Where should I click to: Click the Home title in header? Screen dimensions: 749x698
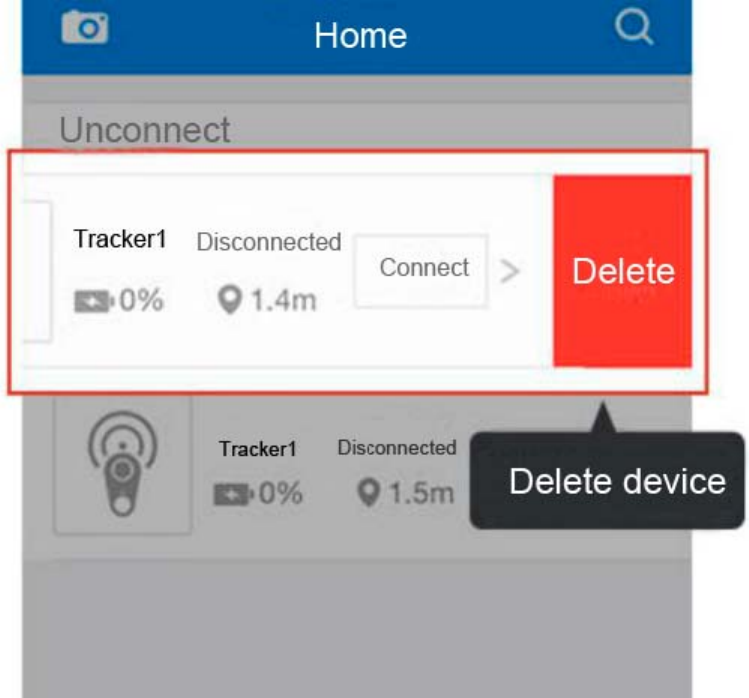point(361,36)
